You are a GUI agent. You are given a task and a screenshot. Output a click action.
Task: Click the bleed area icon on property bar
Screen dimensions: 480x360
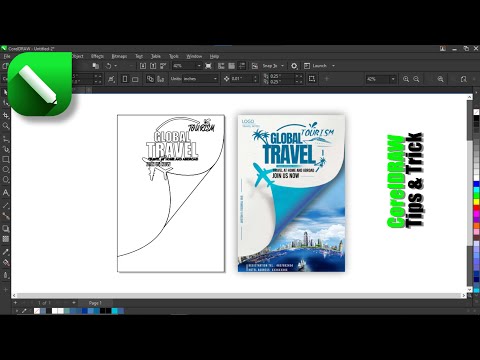312,79
